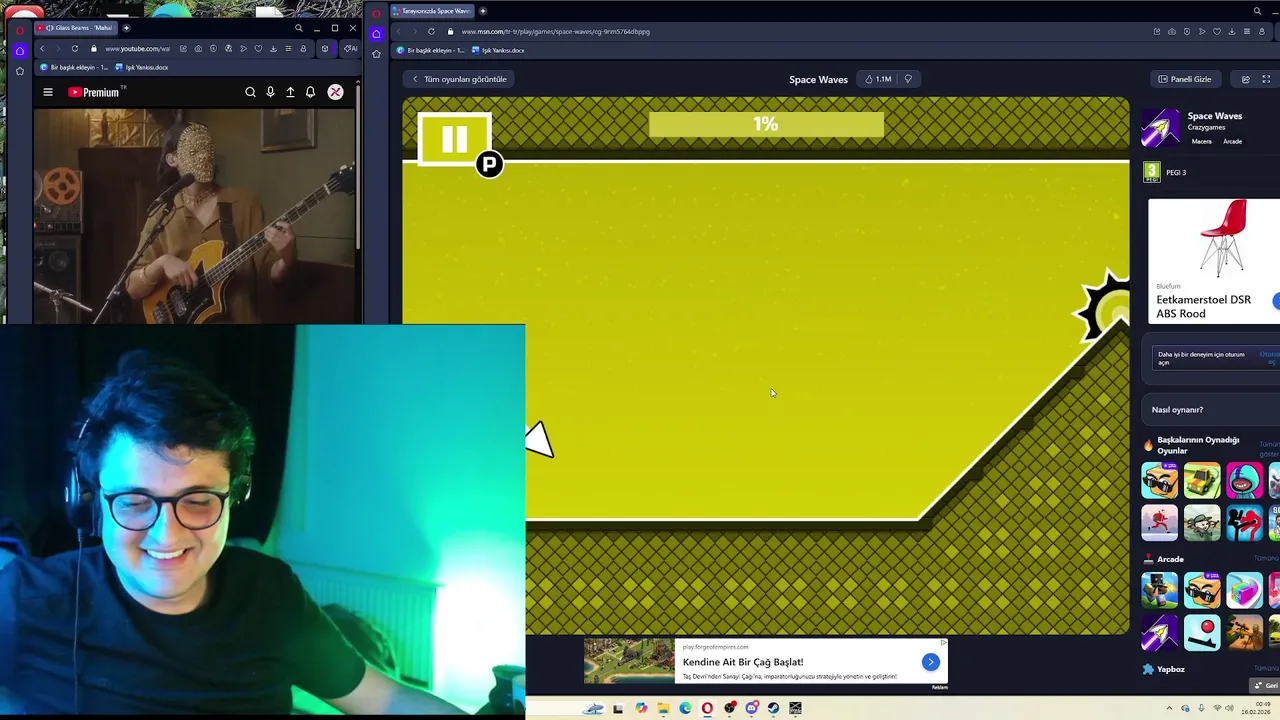The height and width of the screenshot is (720, 1280).
Task: Select the Macera genre tag
Action: [1201, 142]
